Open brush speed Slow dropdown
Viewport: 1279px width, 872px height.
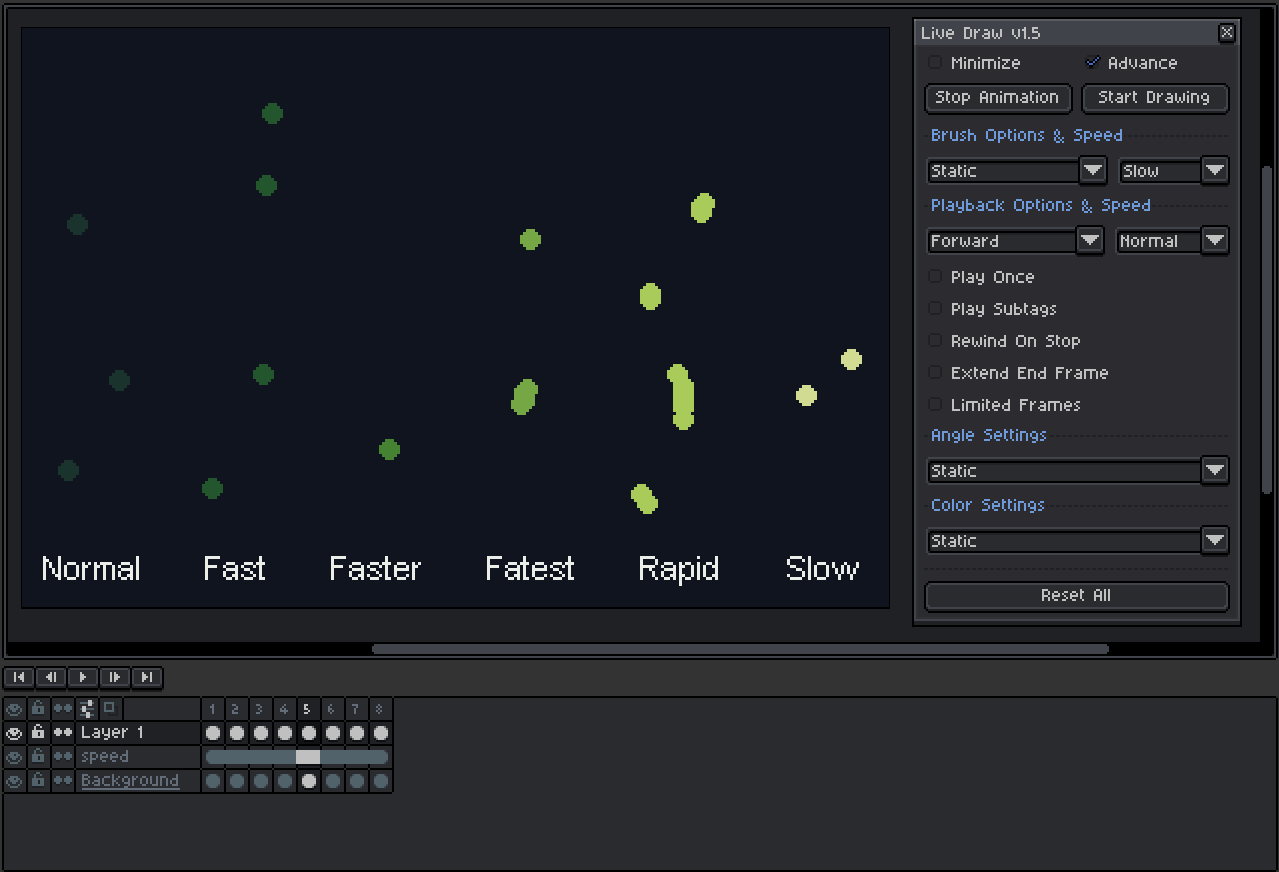pyautogui.click(x=1173, y=171)
